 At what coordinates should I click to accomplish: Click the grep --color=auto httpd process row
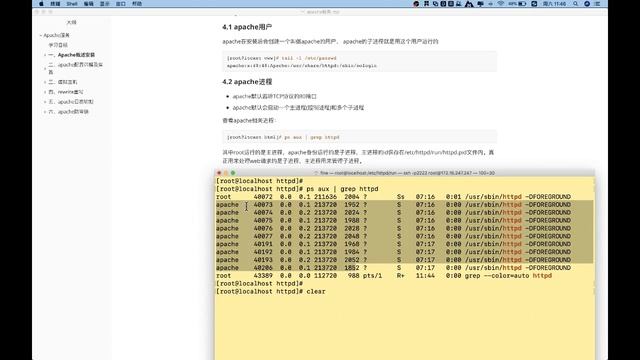tap(384, 276)
